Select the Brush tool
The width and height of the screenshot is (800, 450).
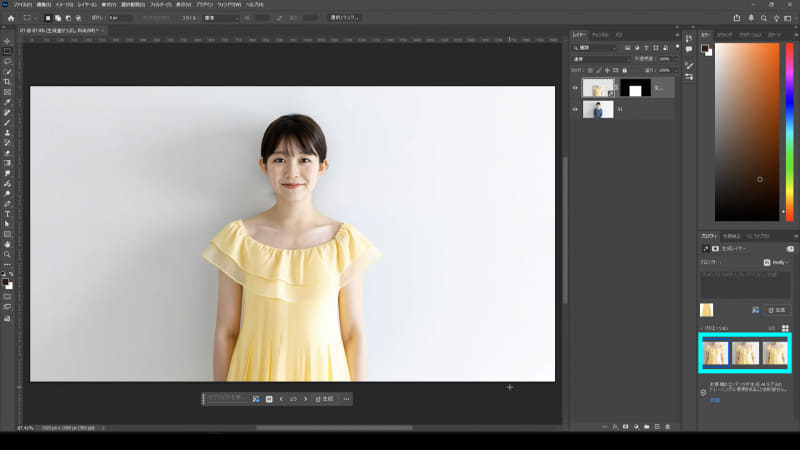click(7, 123)
